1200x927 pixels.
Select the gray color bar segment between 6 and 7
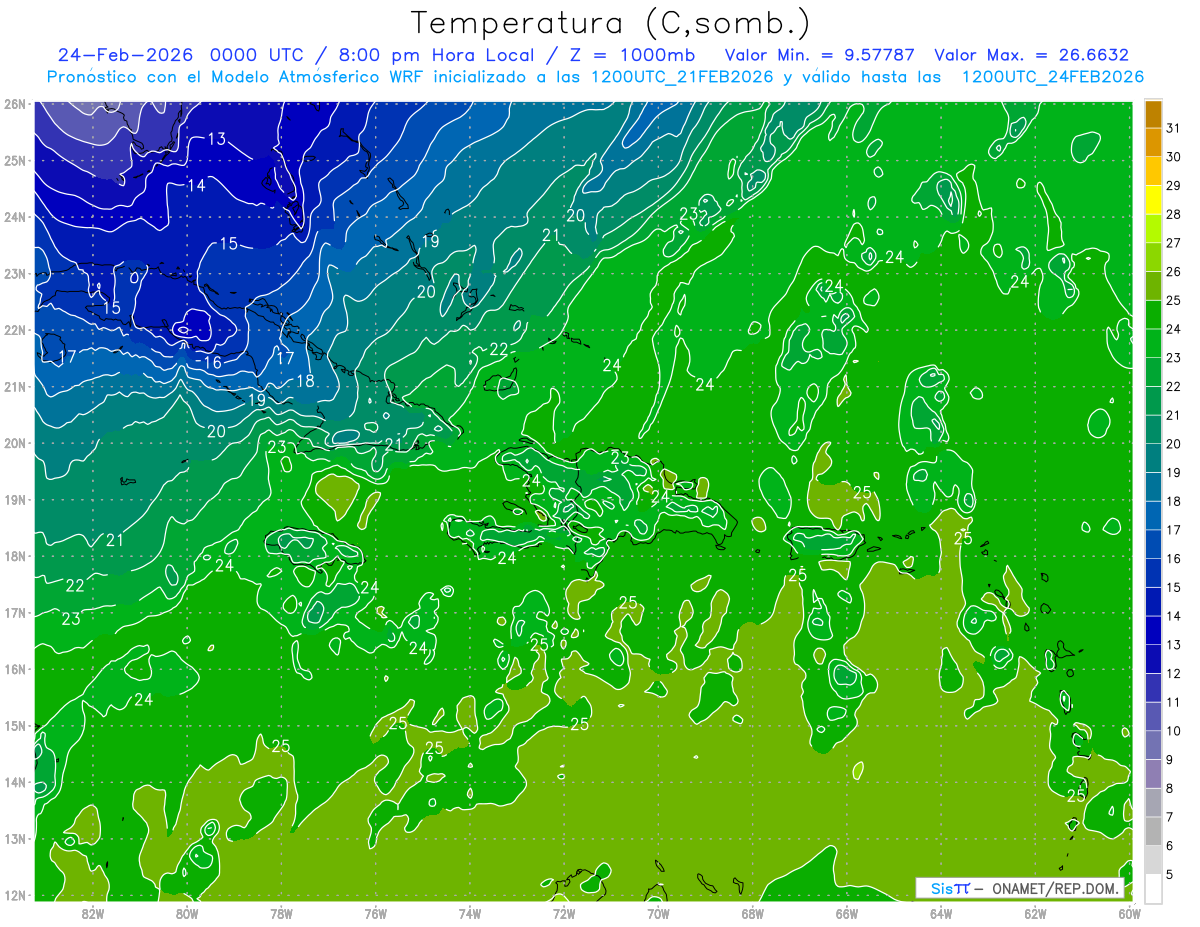click(x=1153, y=831)
